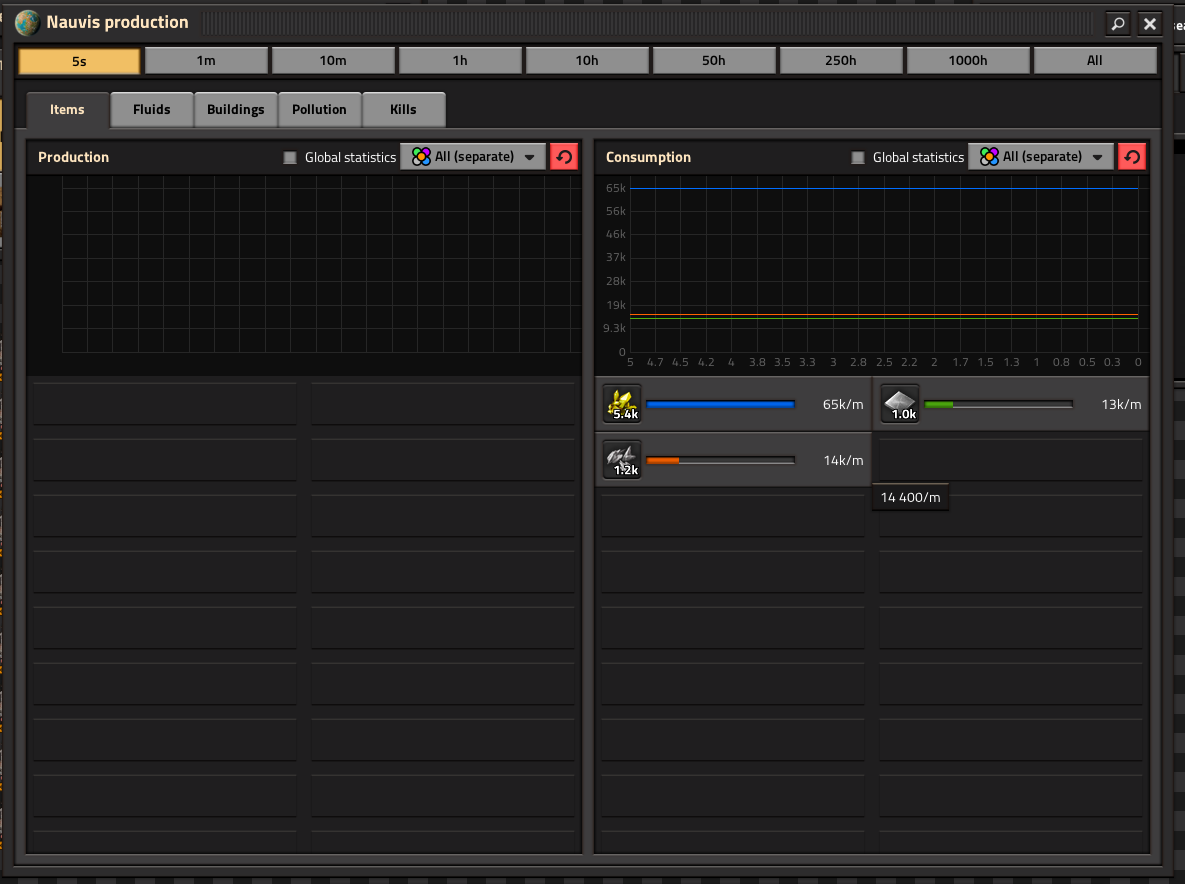The image size is (1185, 884).
Task: Open the Pollution tab
Action: click(x=319, y=110)
